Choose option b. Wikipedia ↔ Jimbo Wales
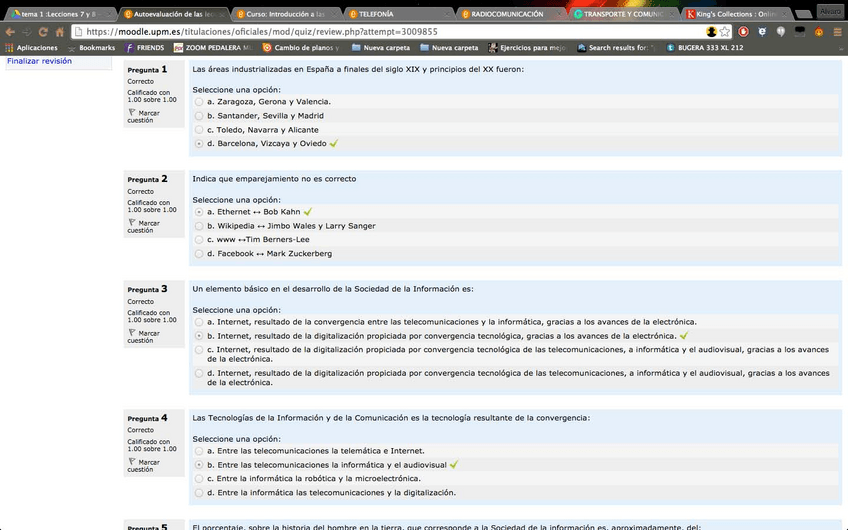Screen dimensions: 848x530 click(199, 226)
